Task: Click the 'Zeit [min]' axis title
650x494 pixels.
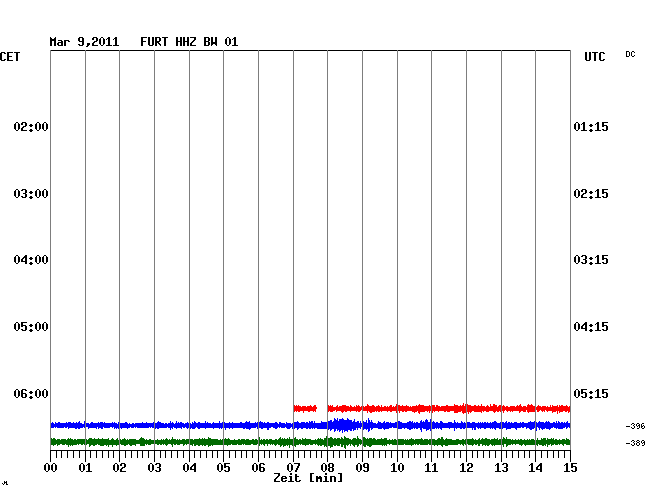Action: pyautogui.click(x=308, y=478)
